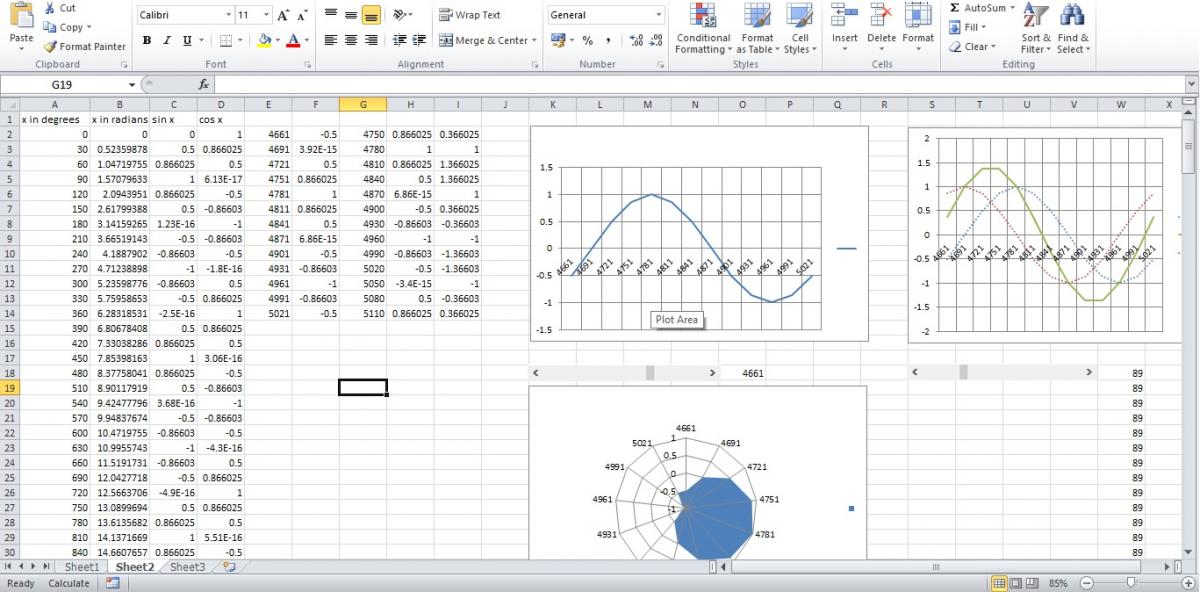1200x592 pixels.
Task: Open the Orientation dropdown
Action: (x=403, y=15)
